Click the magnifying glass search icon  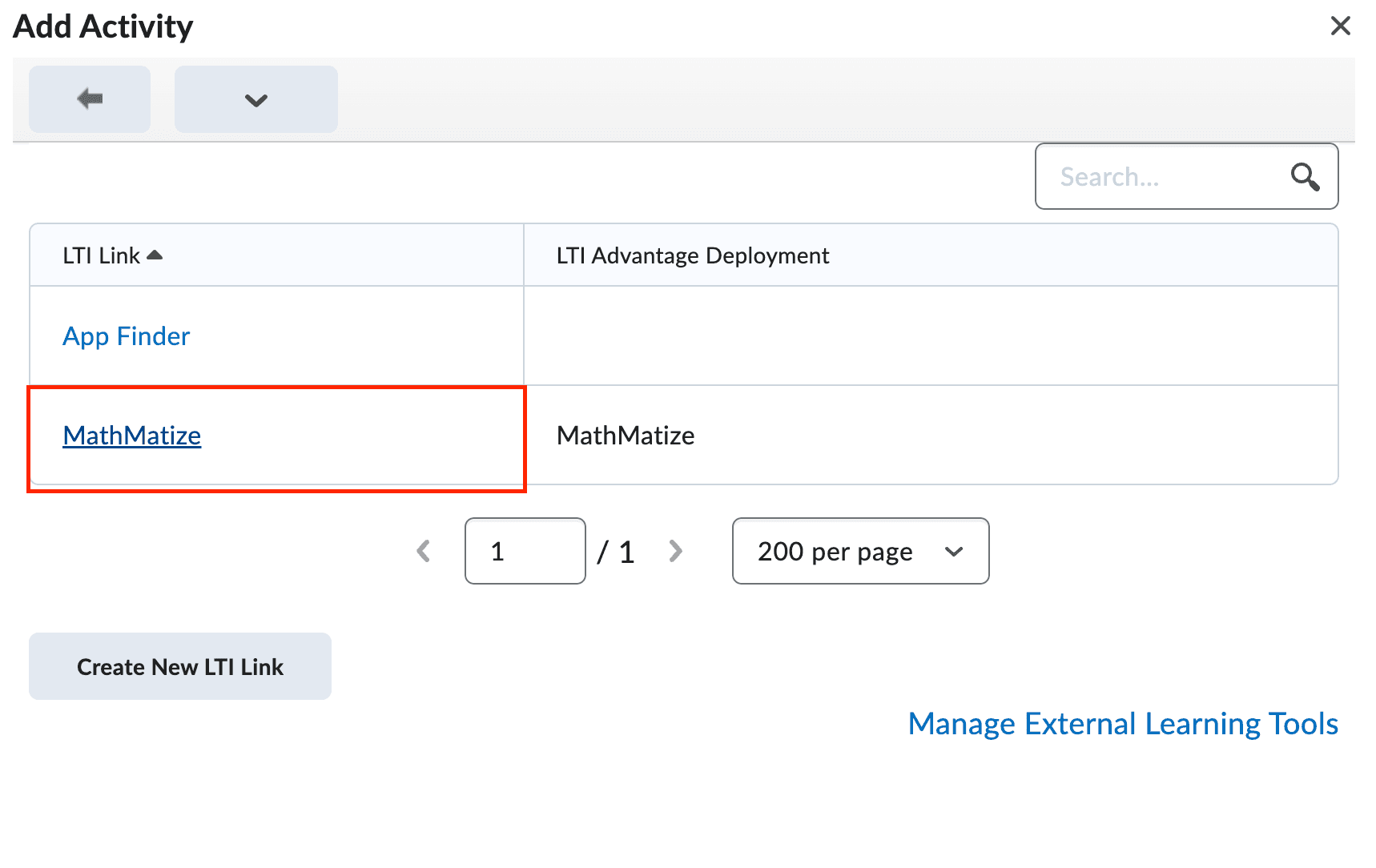tap(1306, 176)
